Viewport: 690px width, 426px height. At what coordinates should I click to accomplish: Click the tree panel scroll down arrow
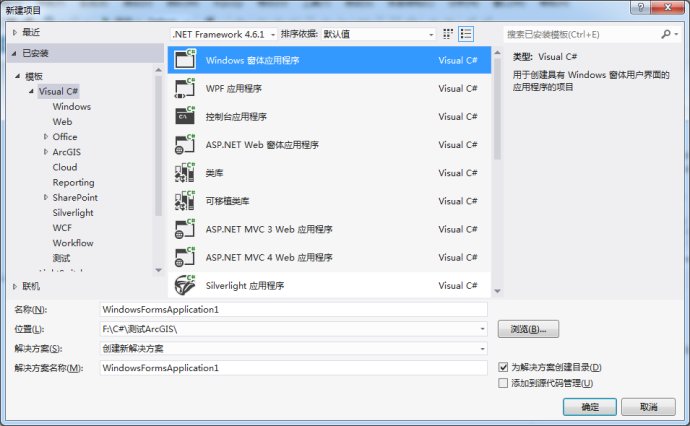[x=158, y=270]
